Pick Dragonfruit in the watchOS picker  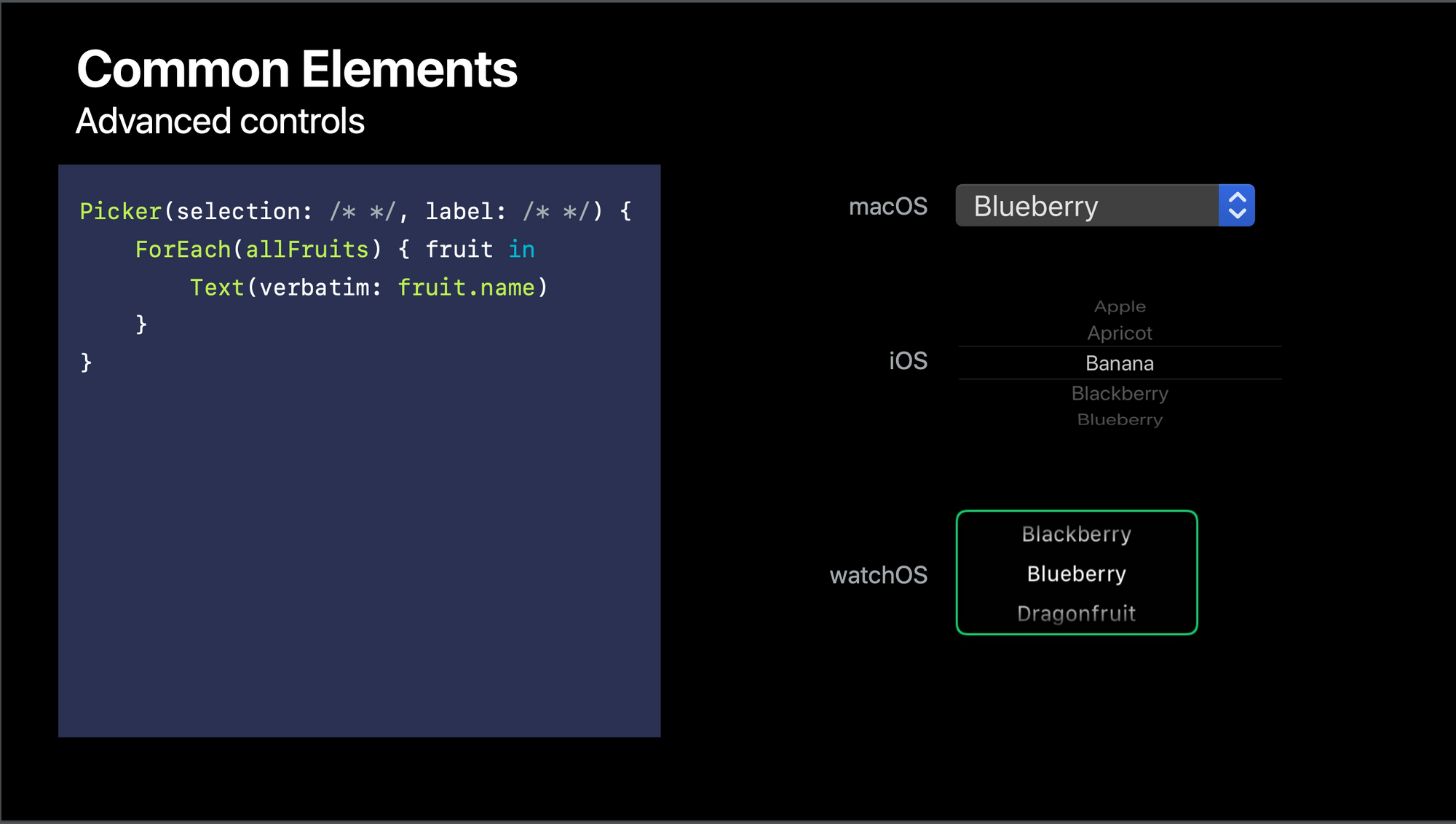(1077, 614)
